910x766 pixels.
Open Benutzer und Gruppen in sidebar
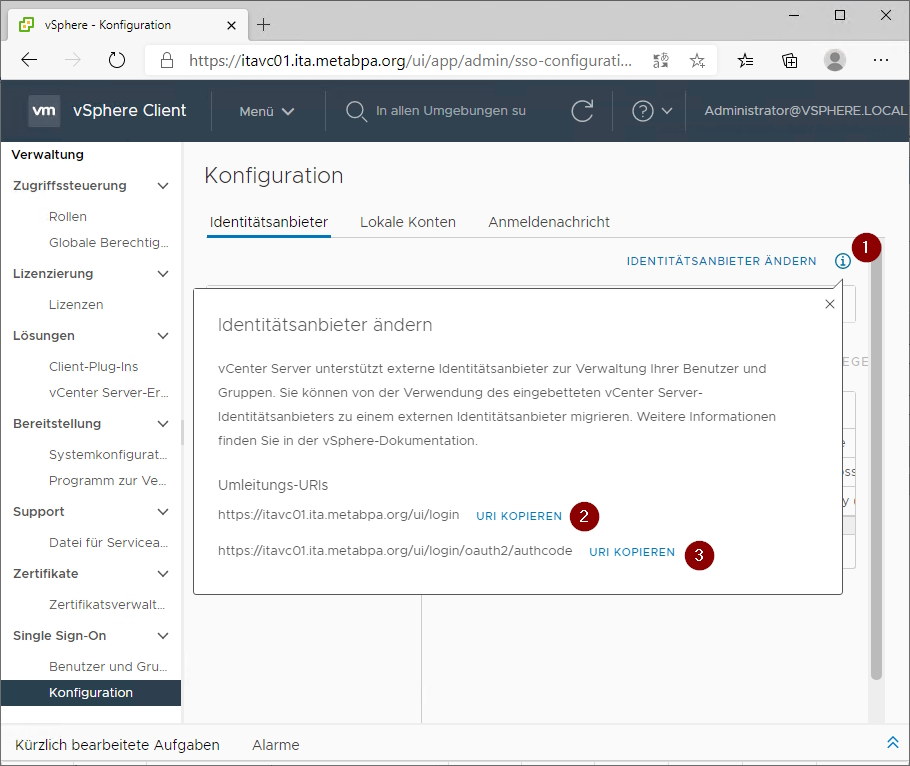tap(108, 667)
